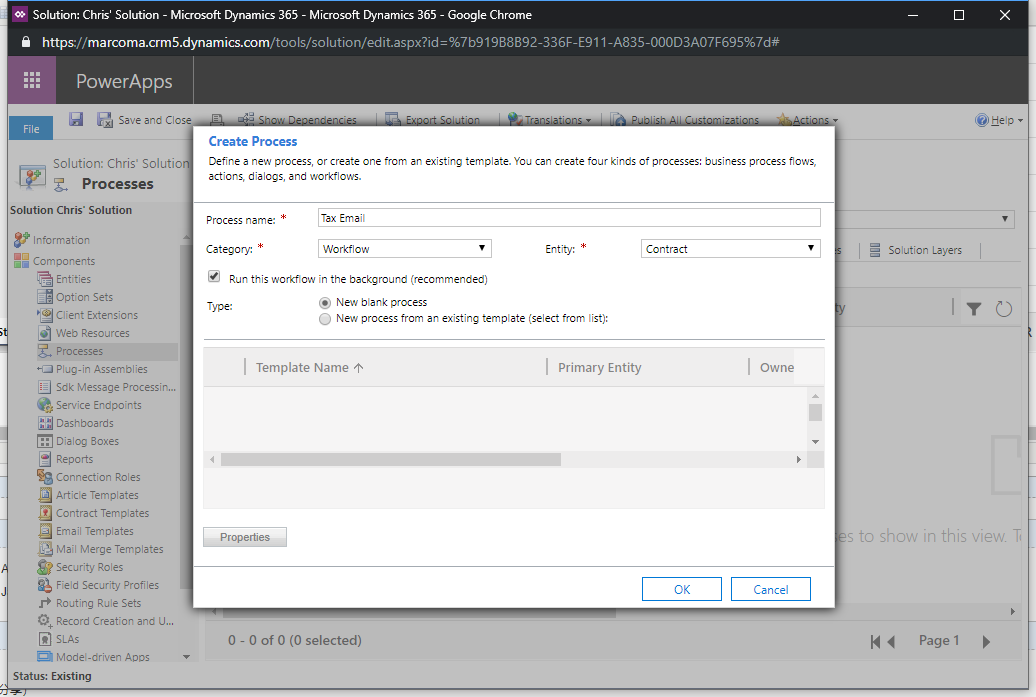Click the Client Extensions icon
The height and width of the screenshot is (697, 1036).
[x=45, y=314]
